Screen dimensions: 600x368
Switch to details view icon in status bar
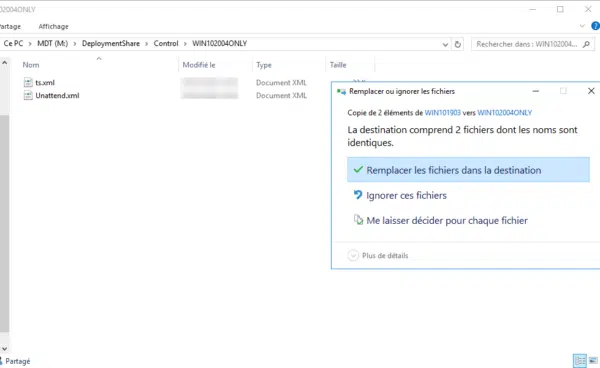[x=580, y=360]
